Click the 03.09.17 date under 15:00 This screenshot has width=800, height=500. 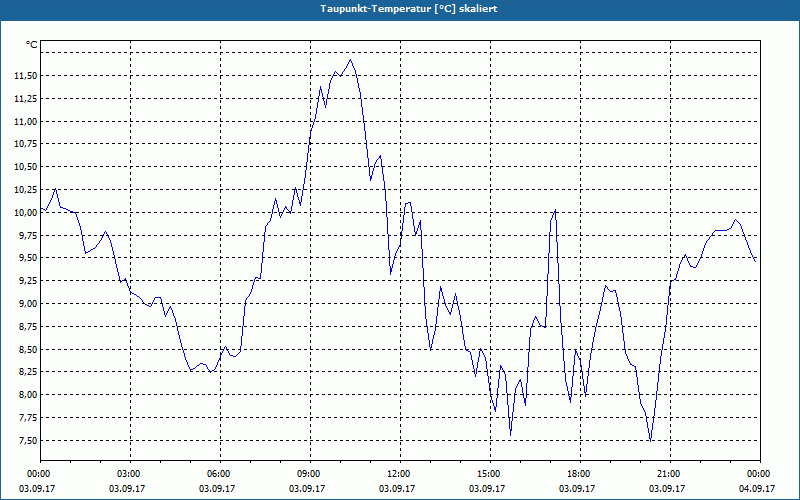[x=487, y=488]
